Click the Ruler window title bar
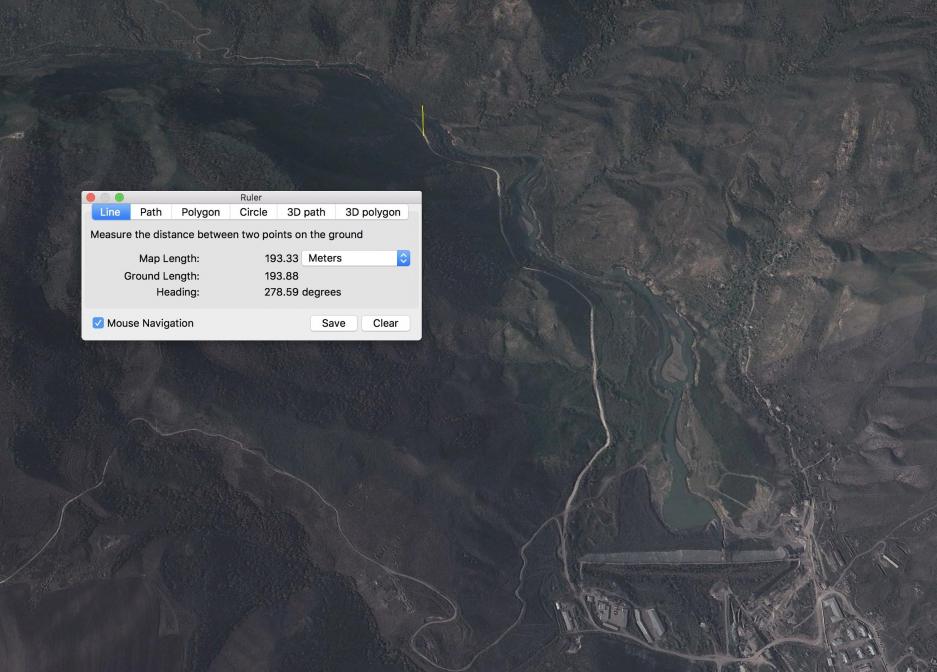 tap(250, 198)
